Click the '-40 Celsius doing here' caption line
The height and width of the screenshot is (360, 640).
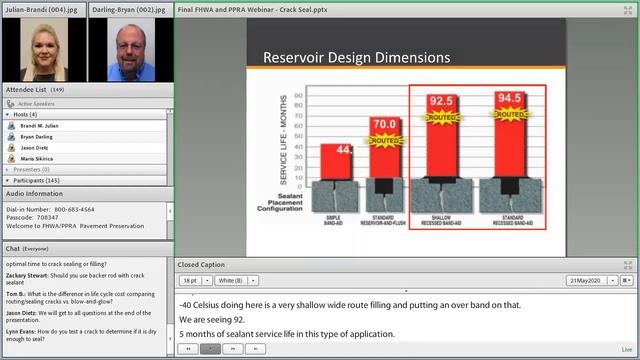click(x=350, y=305)
